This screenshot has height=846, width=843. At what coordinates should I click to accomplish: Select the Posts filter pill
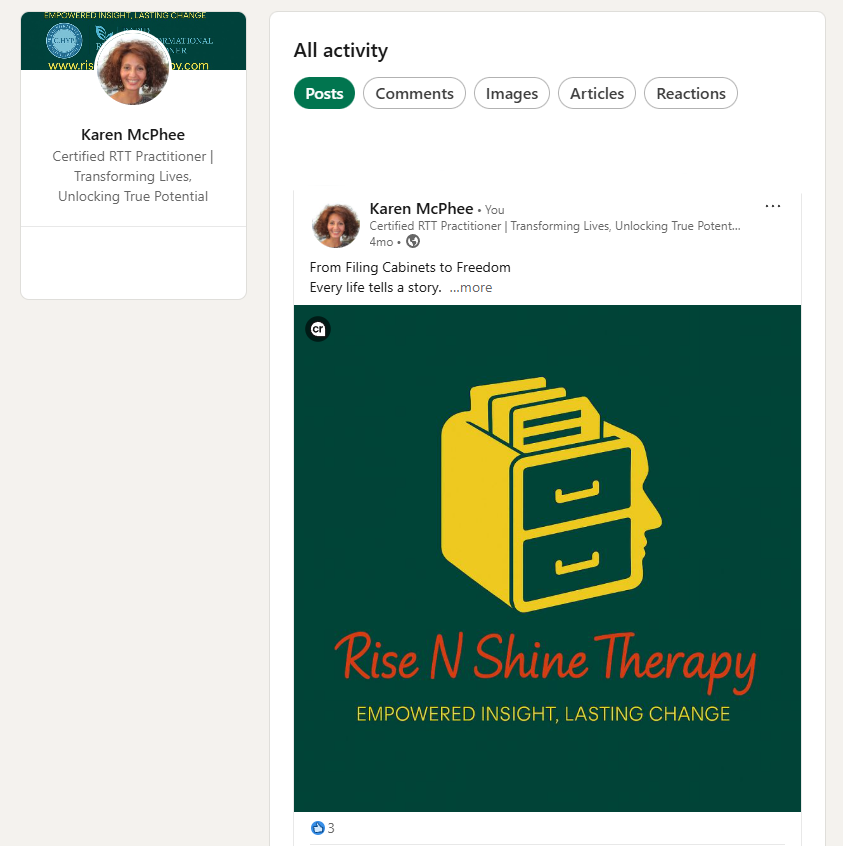[324, 93]
